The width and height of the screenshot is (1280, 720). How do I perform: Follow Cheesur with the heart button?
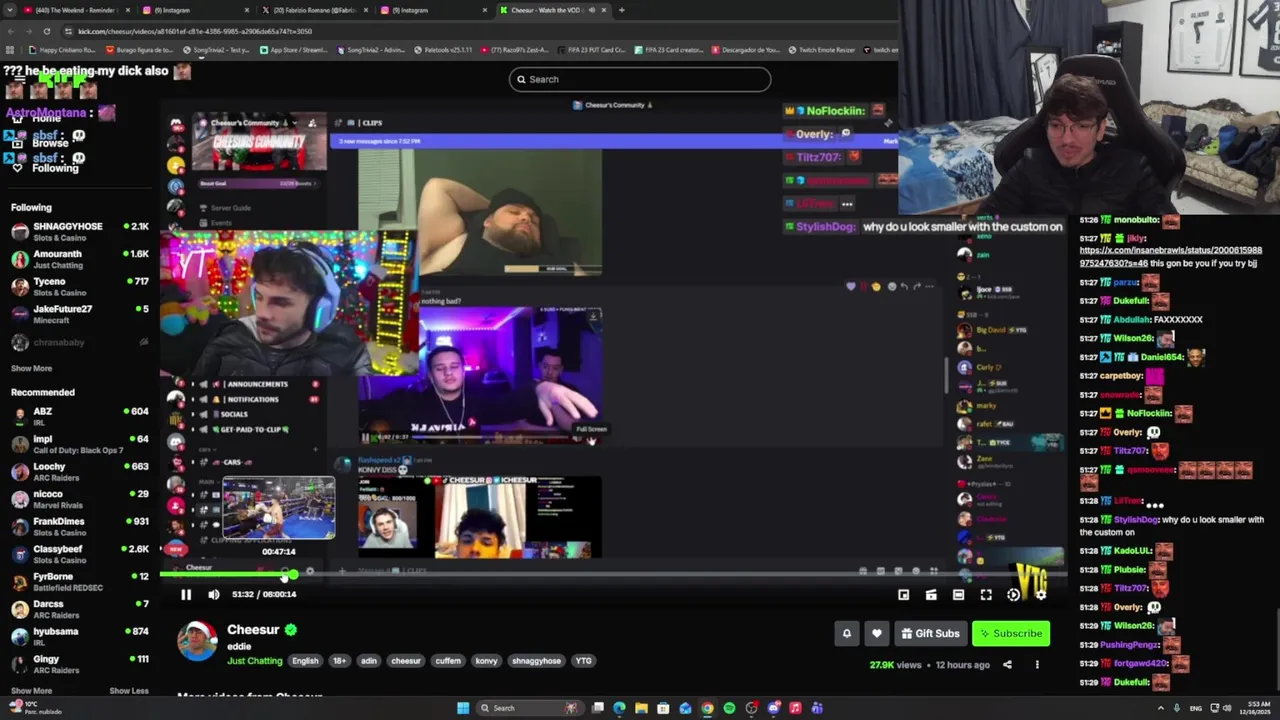877,633
